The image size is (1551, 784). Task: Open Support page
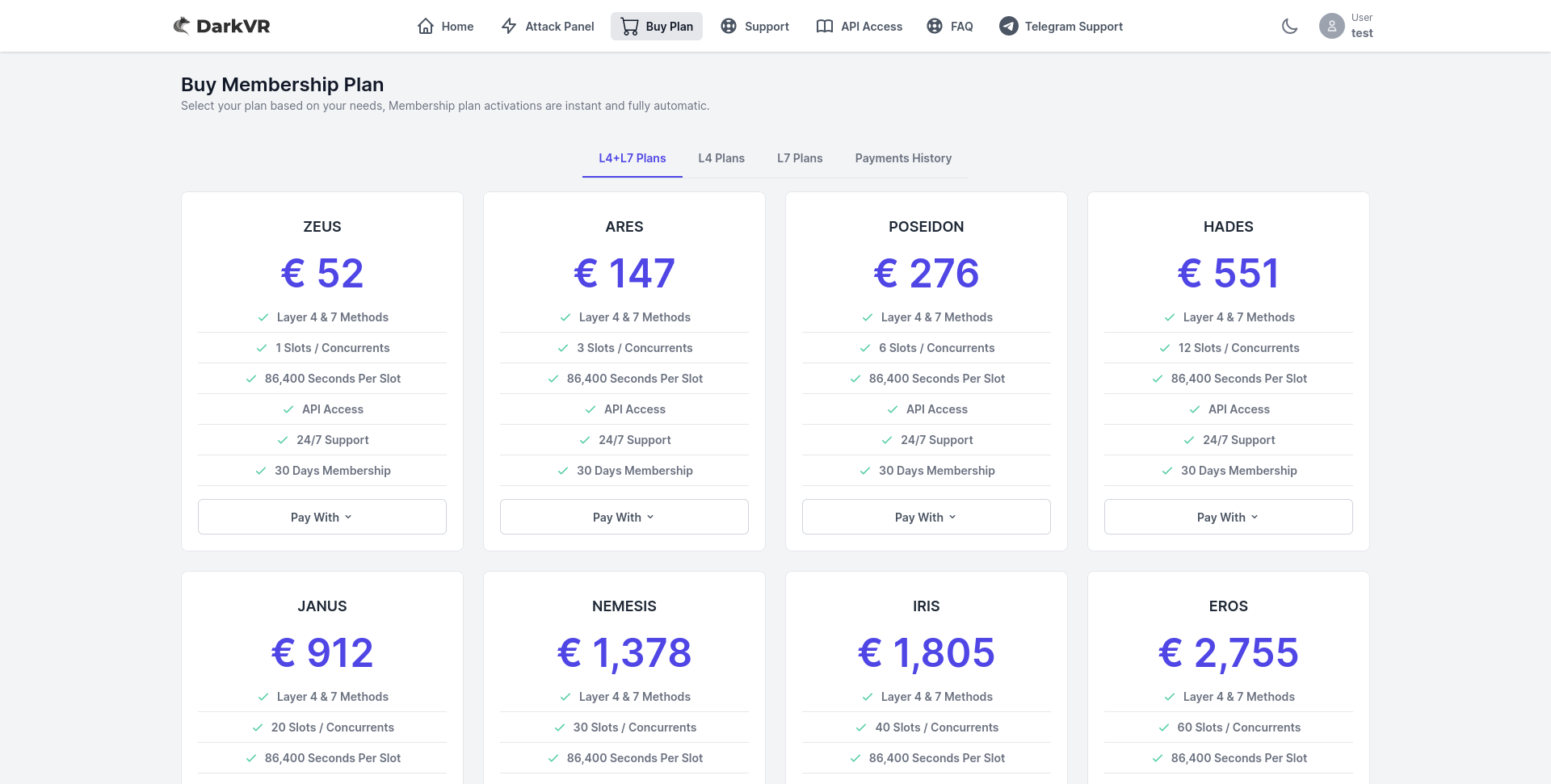click(x=754, y=26)
